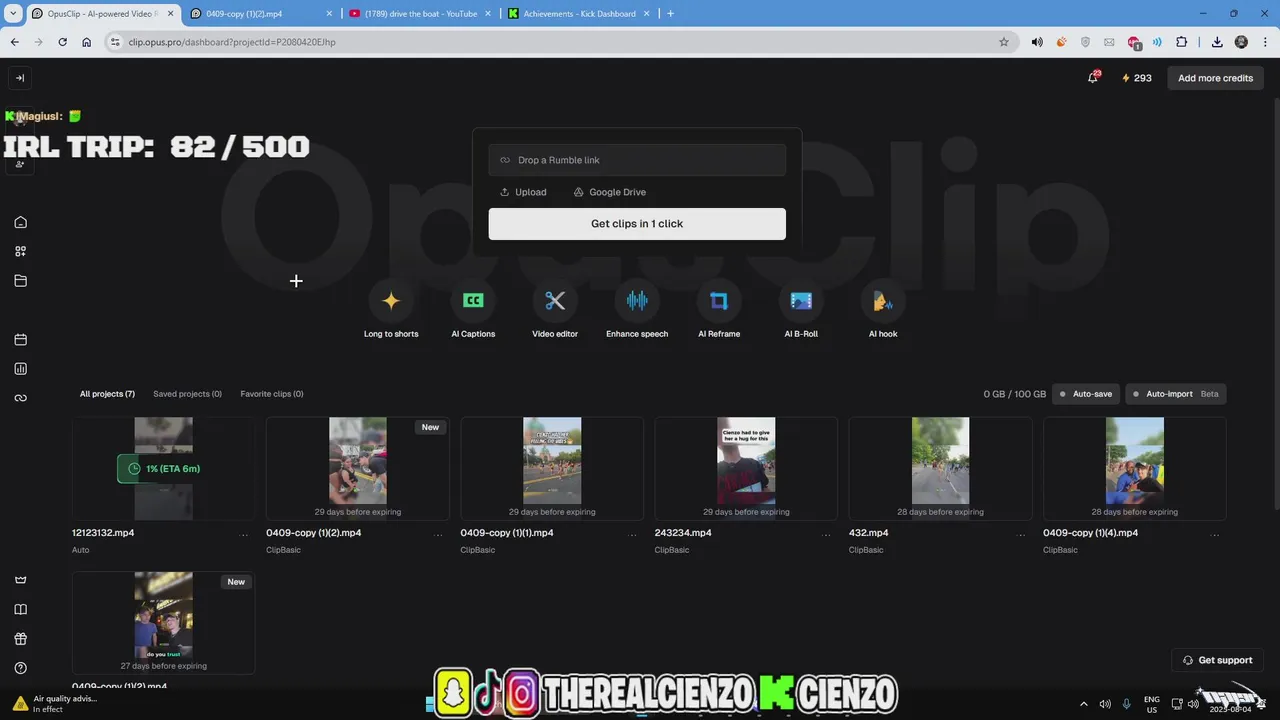The image size is (1280, 720).
Task: Toggle the Auto-import Beta option
Action: (x=1175, y=394)
